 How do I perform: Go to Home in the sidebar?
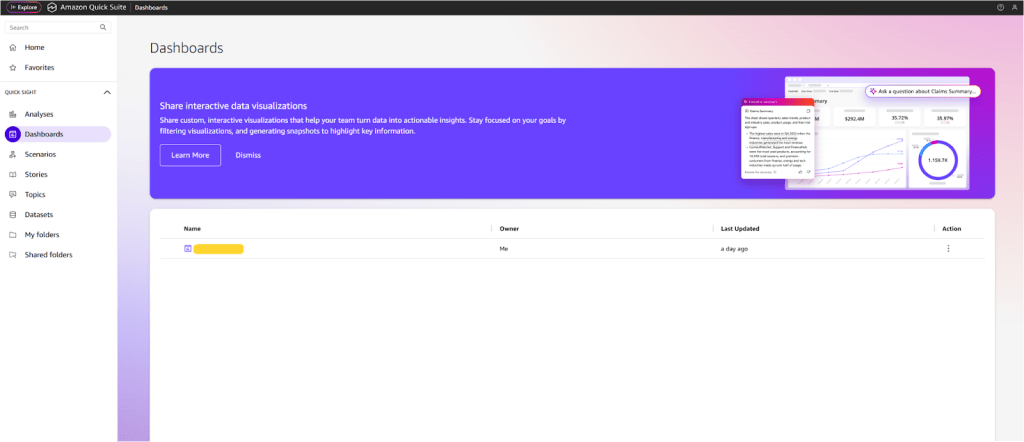34,47
